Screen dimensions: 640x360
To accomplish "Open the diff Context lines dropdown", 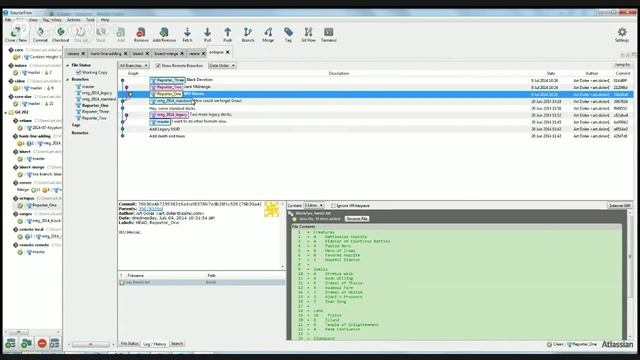I will pos(313,205).
